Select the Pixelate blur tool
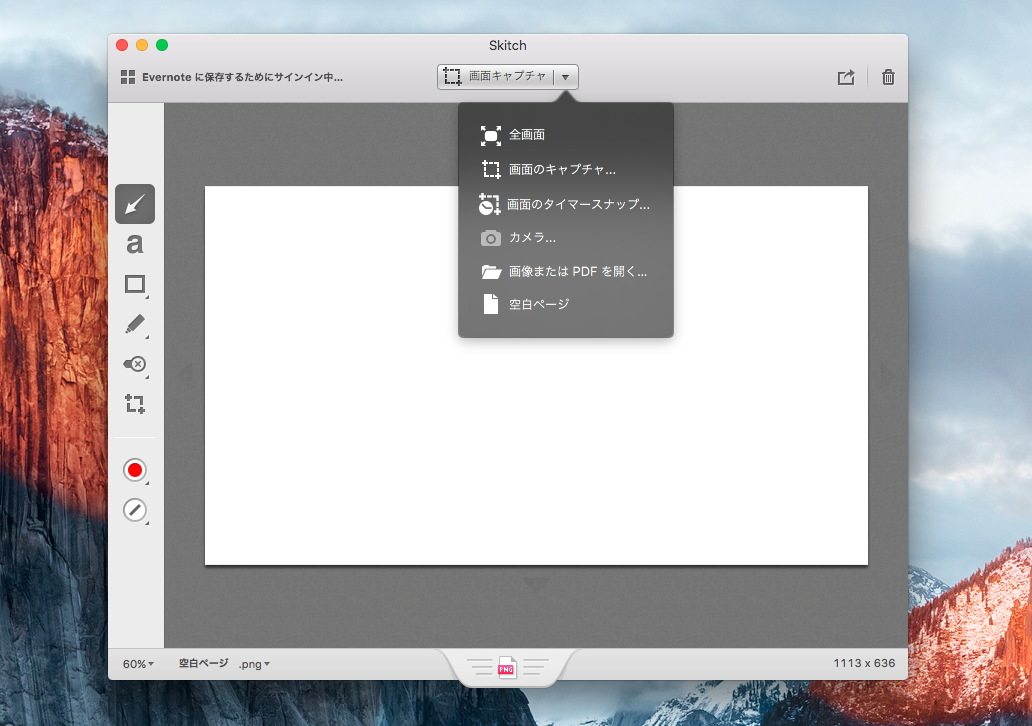Image resolution: width=1032 pixels, height=726 pixels. [135, 364]
